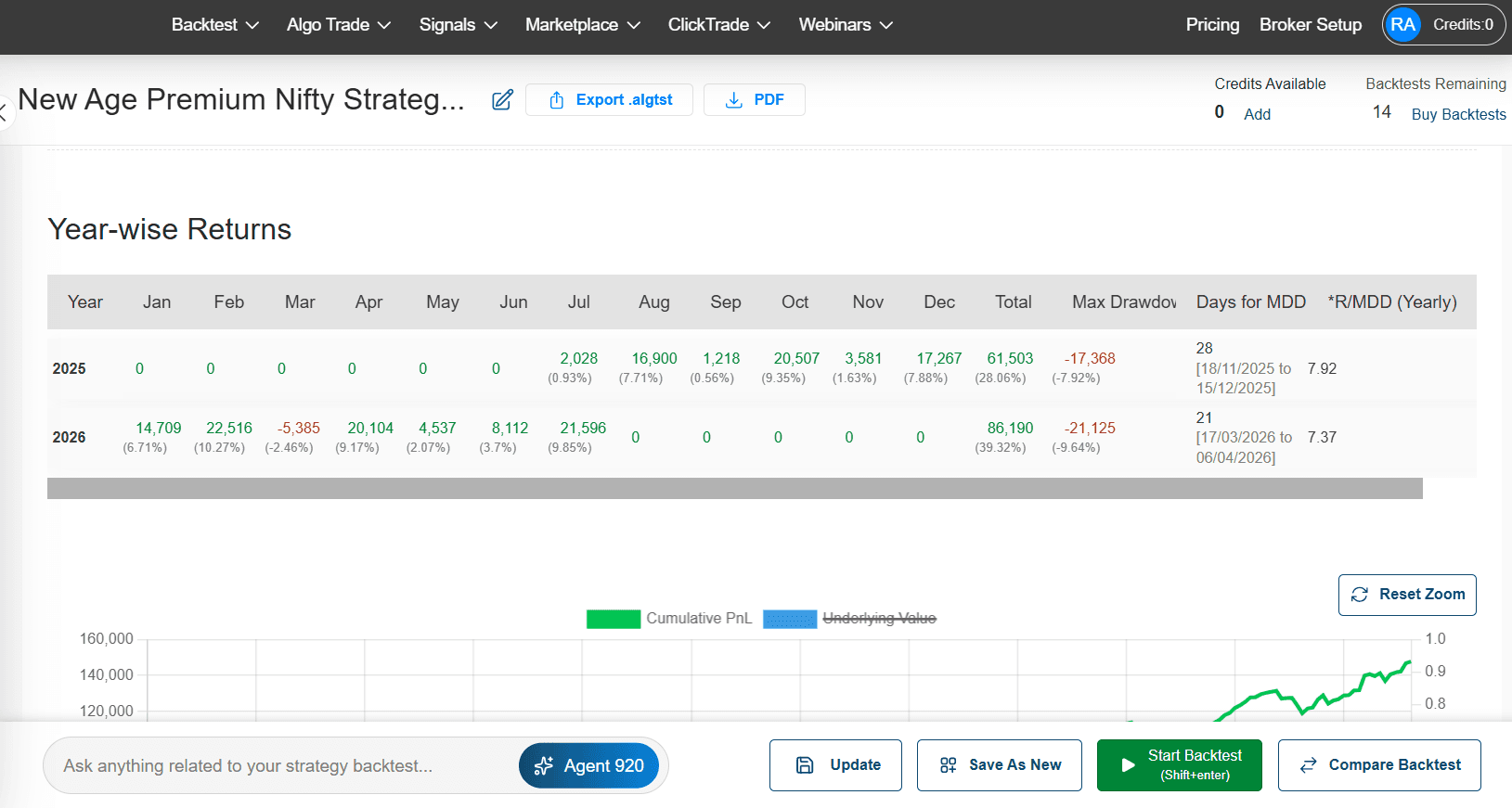Click the edit pencil icon beside strategy name
Screen dimensions: 1512x808
(x=502, y=100)
